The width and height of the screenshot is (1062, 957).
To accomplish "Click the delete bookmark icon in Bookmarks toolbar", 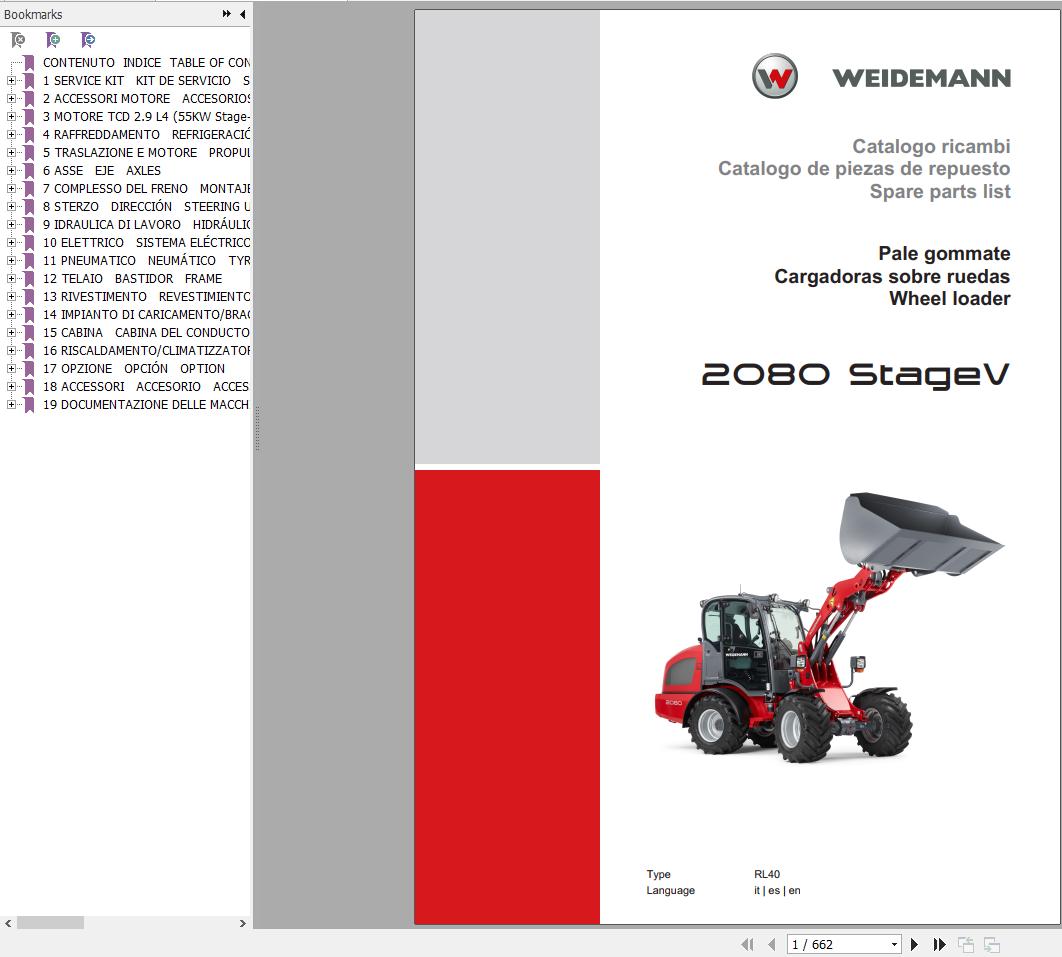I will 18,40.
